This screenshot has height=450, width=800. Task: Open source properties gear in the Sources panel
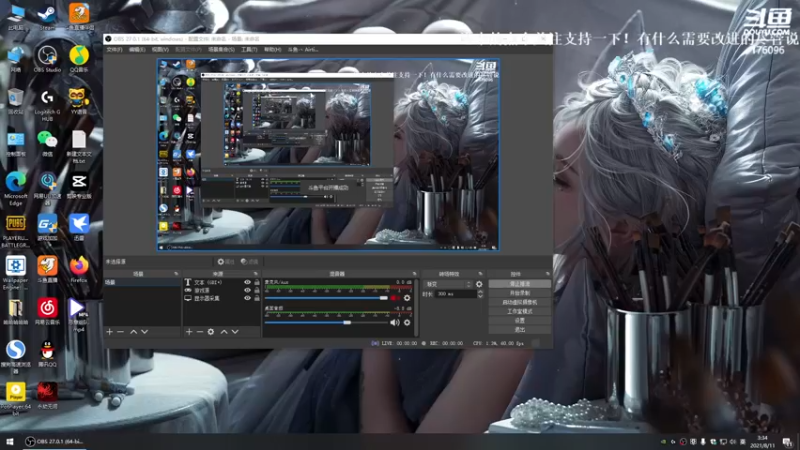pyautogui.click(x=211, y=332)
